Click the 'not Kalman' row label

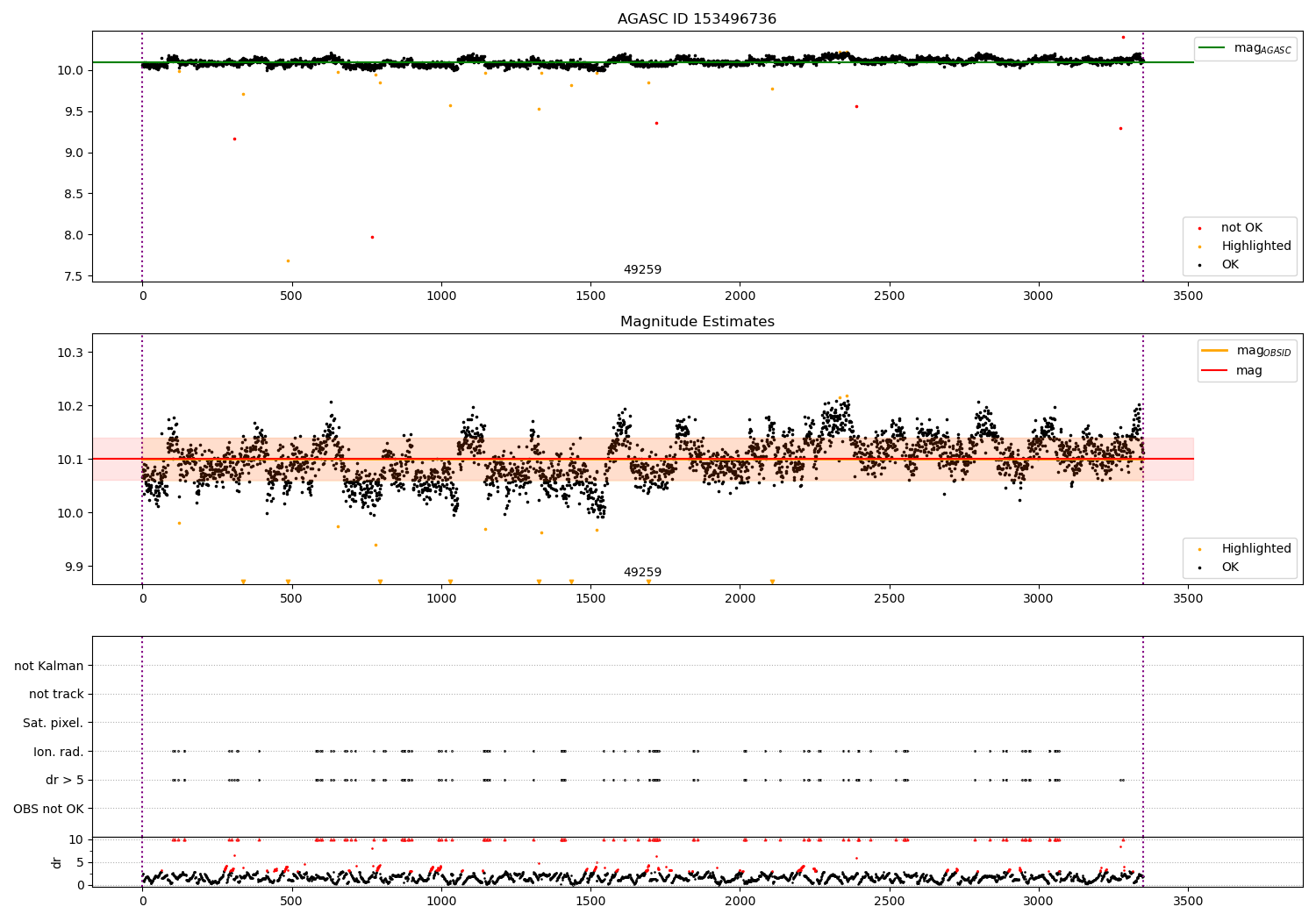(x=49, y=666)
